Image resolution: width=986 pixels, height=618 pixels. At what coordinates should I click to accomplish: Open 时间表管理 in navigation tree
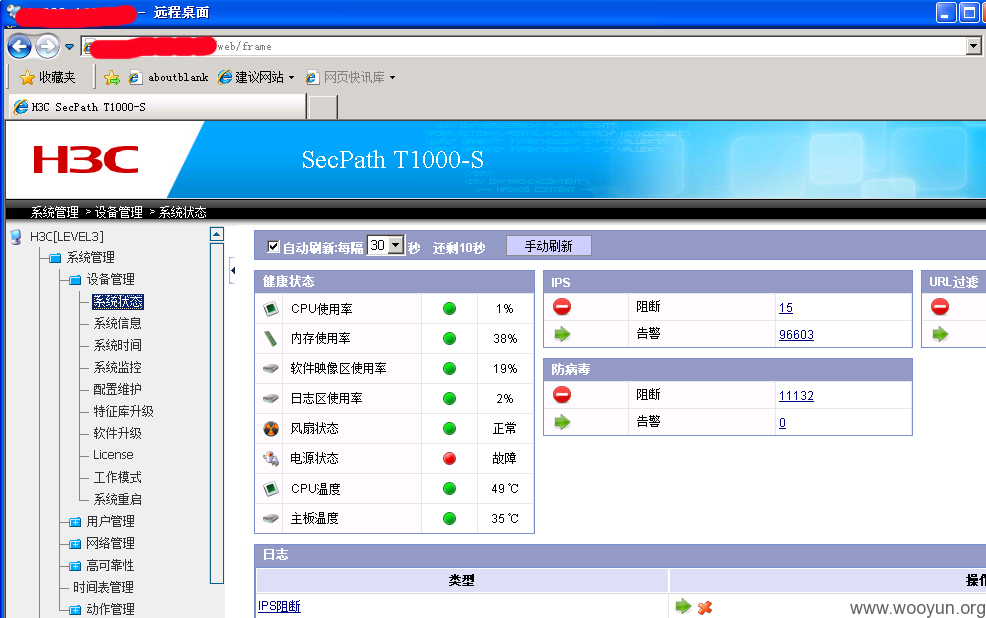pyautogui.click(x=103, y=587)
